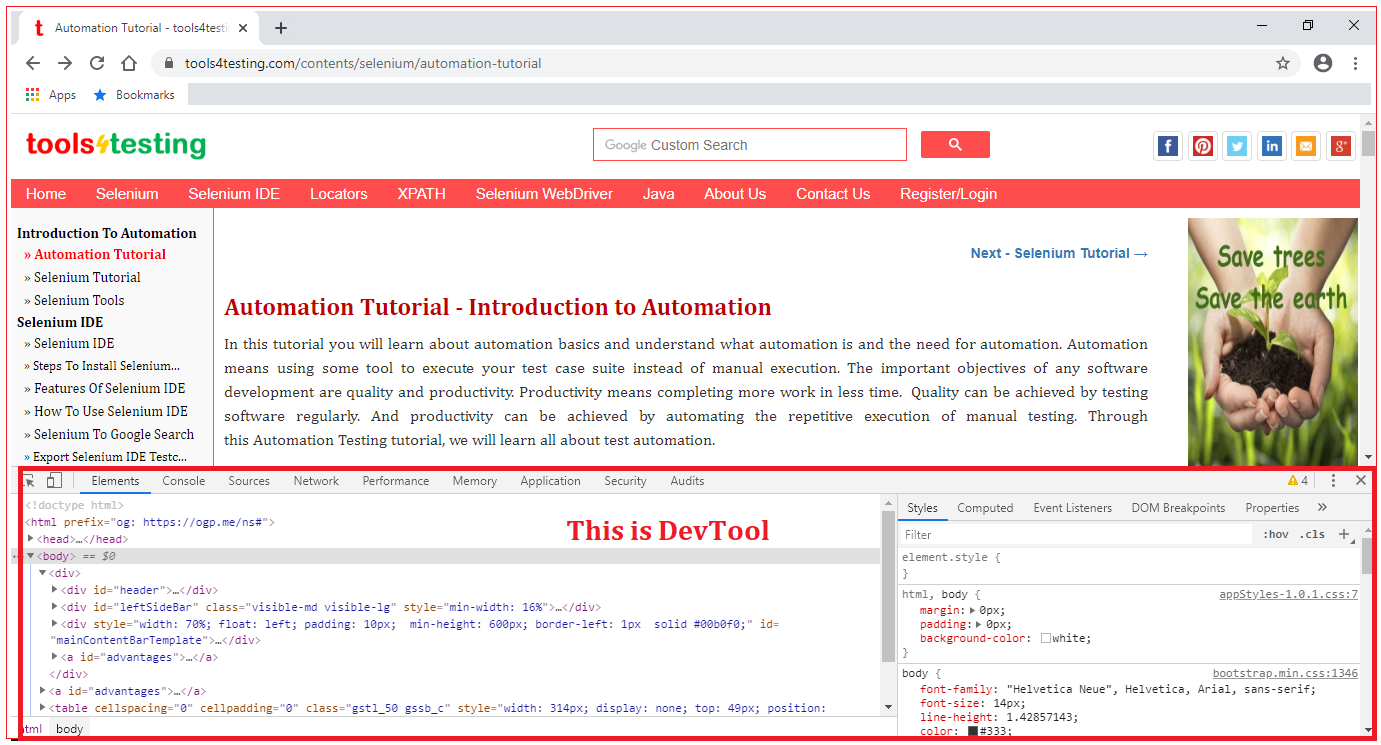Open the Bookmarks folder in bookmarks bar
Viewport: 1381px width, 745px height.
[x=134, y=95]
